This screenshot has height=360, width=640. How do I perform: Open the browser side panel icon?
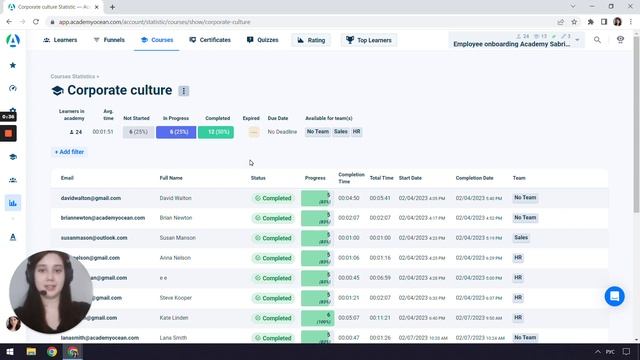tap(604, 22)
